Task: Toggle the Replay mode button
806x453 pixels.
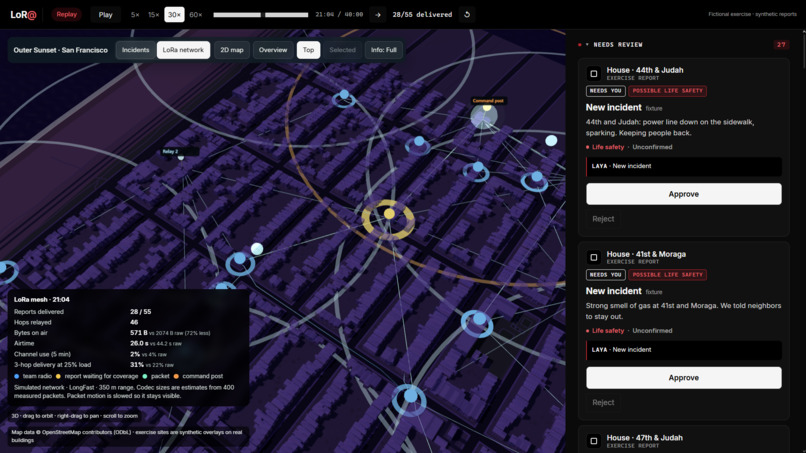Action: [x=66, y=14]
